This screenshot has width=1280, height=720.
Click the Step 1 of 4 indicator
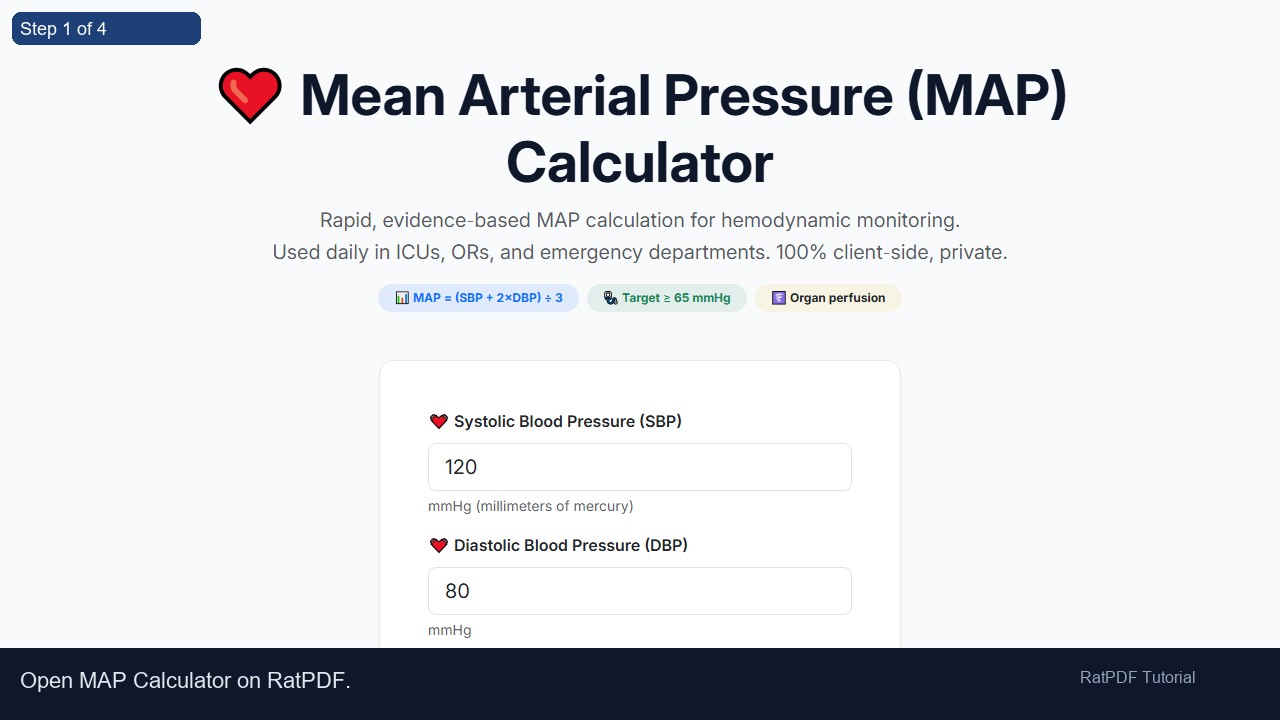[106, 29]
